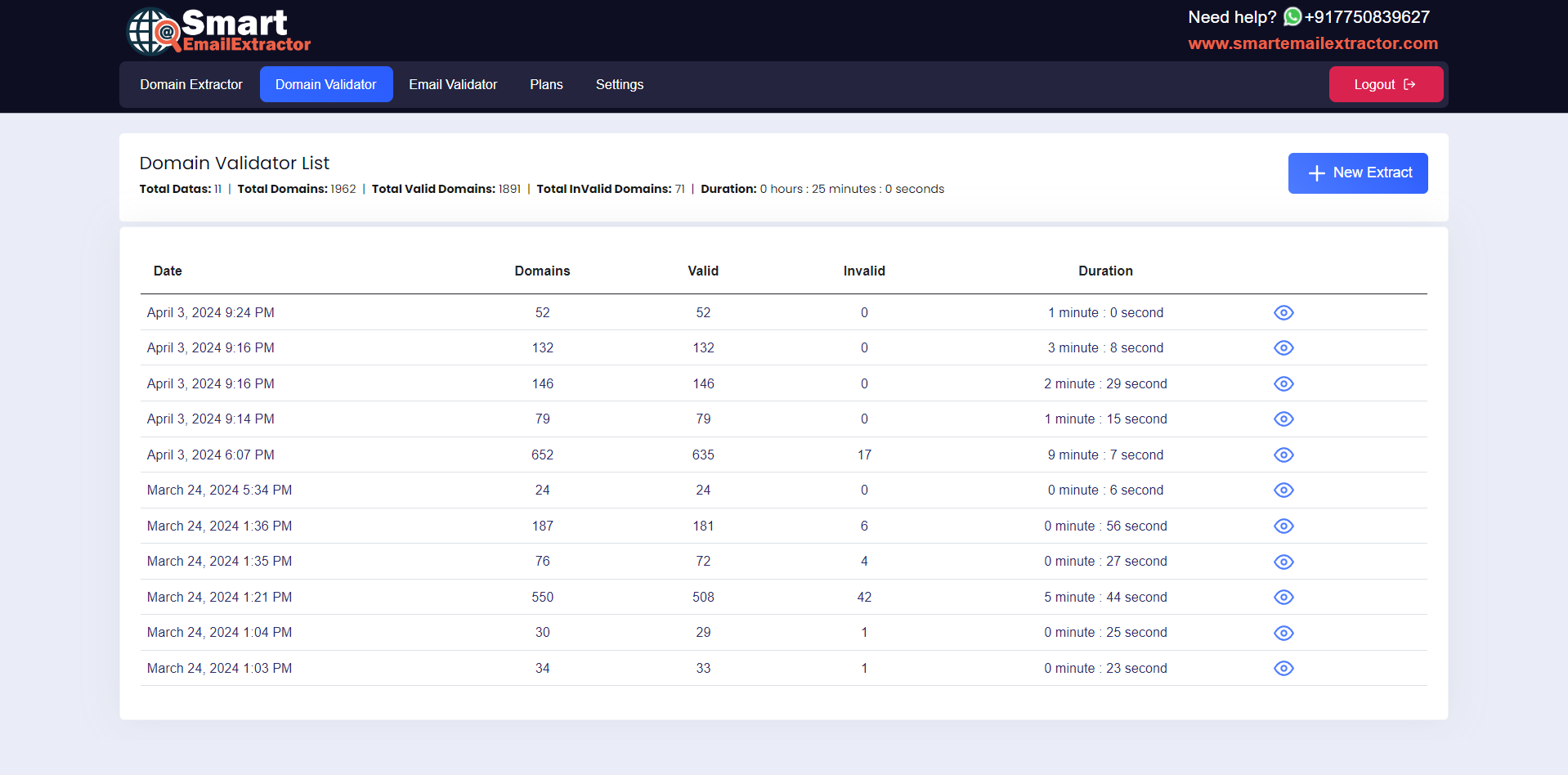
Task: View details for March 24, 2024 1:36 PM
Action: (x=1284, y=526)
